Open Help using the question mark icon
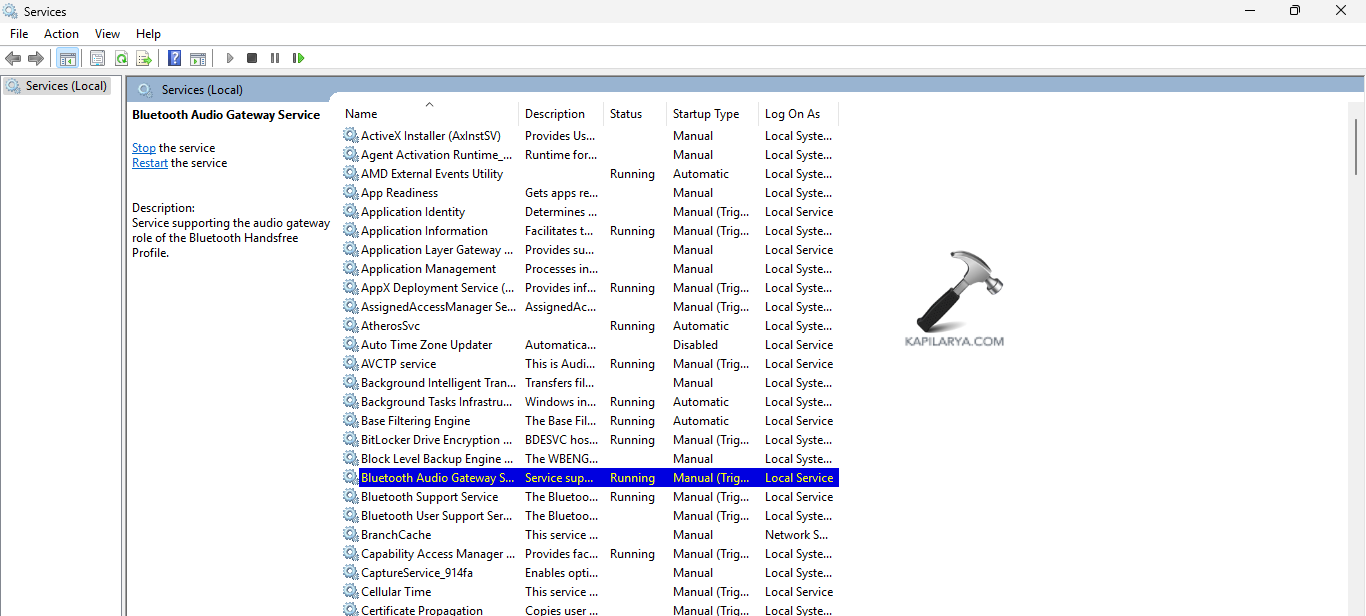This screenshot has height=616, width=1366. (173, 58)
